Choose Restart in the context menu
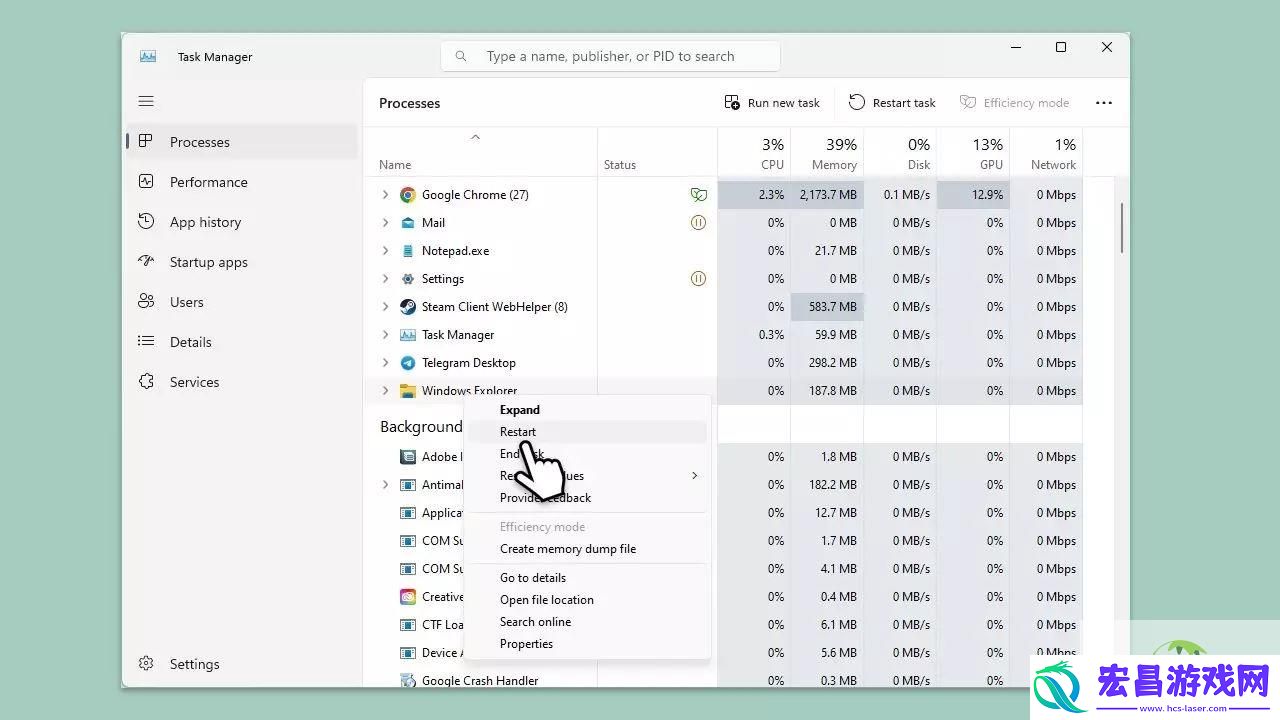Viewport: 1280px width, 720px height. click(587, 432)
